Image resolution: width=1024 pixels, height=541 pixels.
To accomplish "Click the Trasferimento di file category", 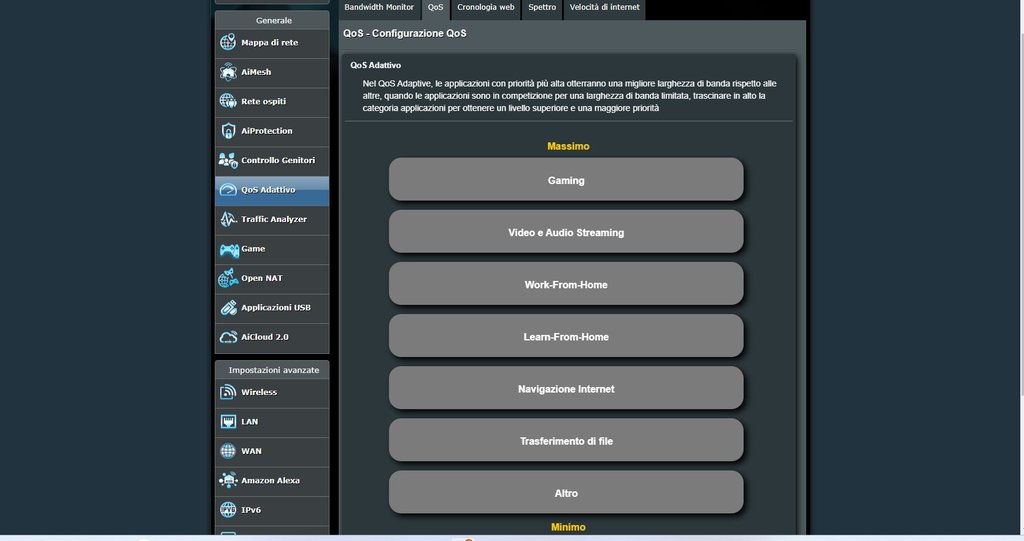I will point(566,440).
